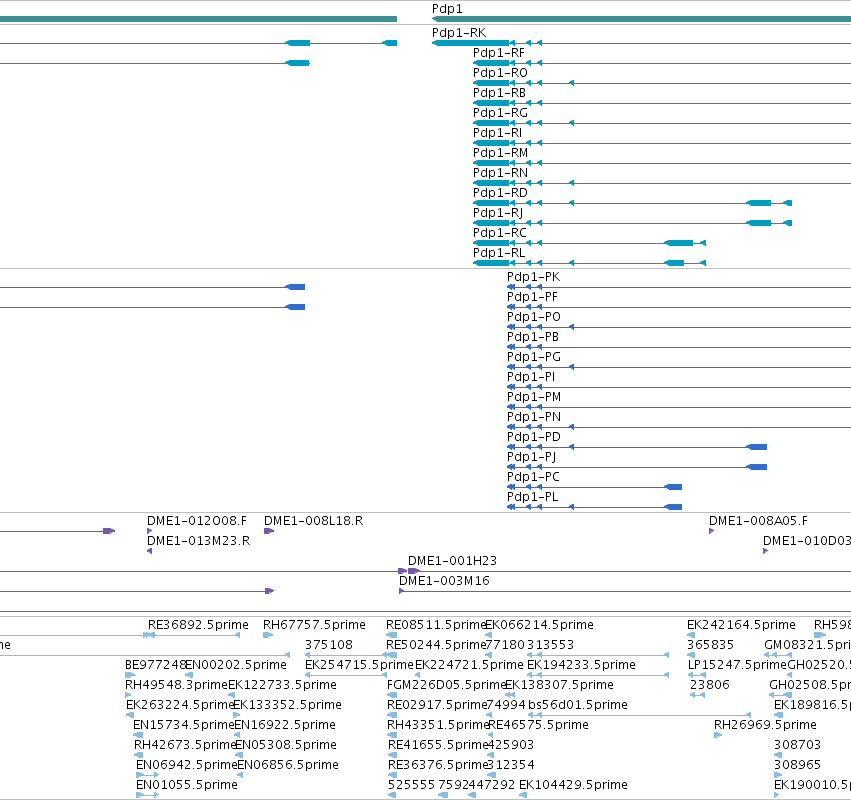Select the Pdp1 gene label
The height and width of the screenshot is (800, 851).
click(447, 9)
